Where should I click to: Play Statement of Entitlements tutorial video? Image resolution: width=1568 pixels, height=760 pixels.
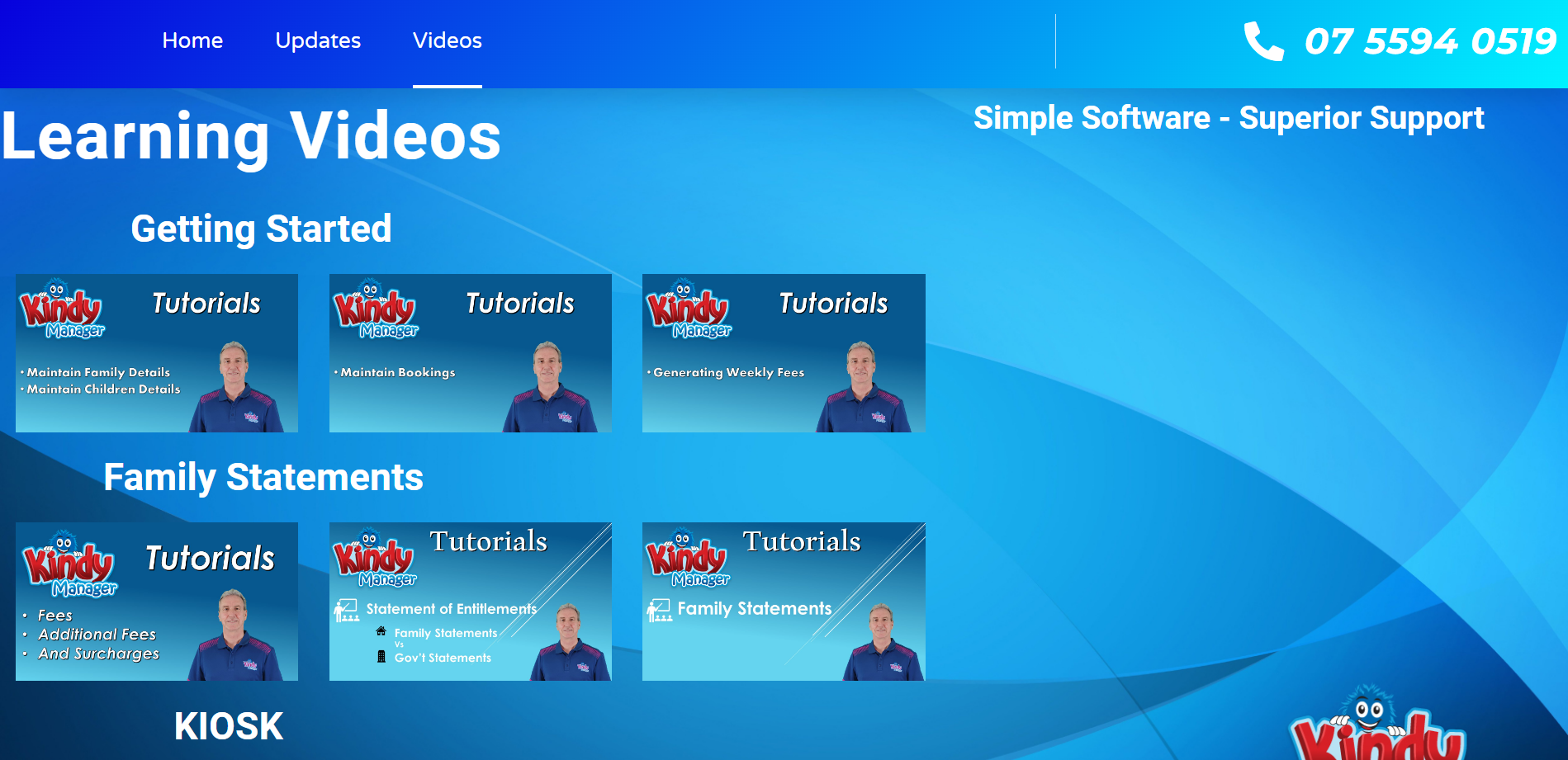point(471,602)
